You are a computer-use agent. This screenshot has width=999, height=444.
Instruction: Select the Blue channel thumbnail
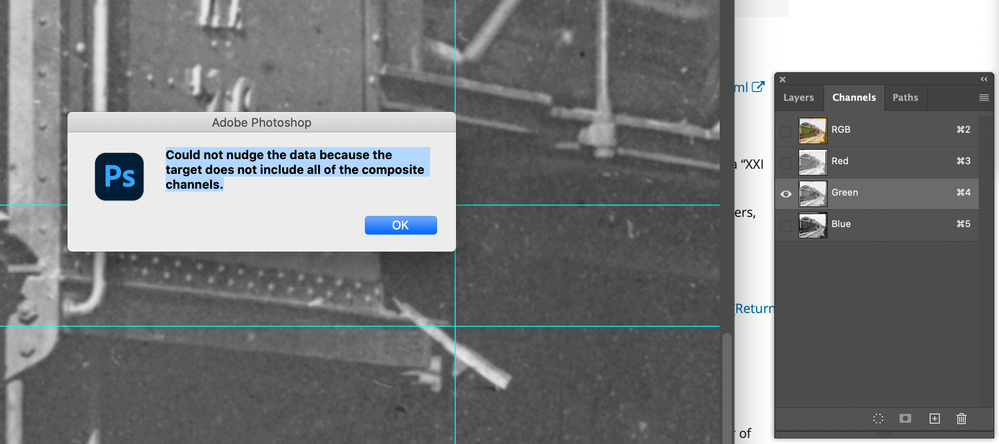coord(812,226)
